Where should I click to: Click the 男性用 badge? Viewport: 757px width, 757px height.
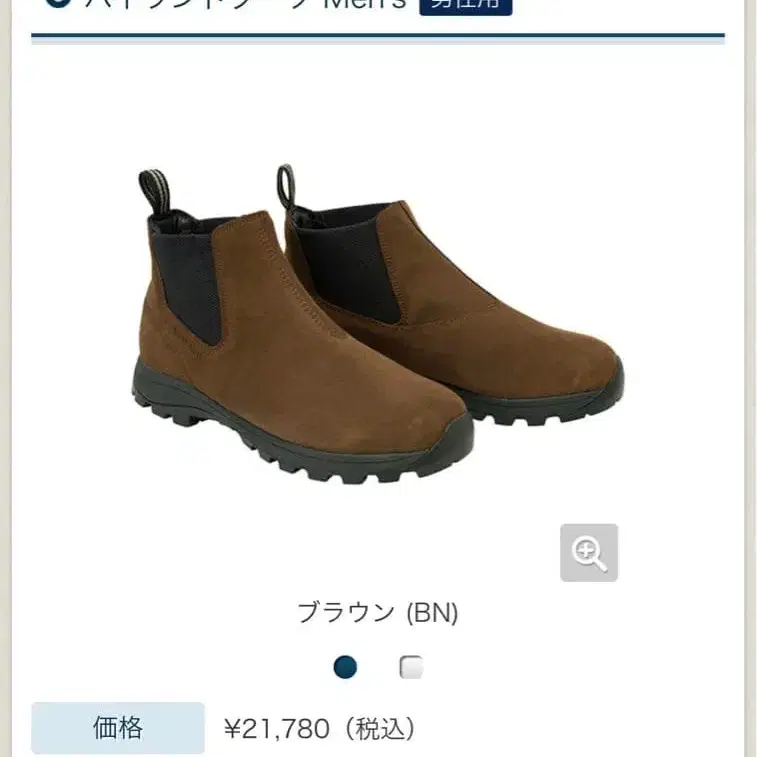tap(465, 5)
